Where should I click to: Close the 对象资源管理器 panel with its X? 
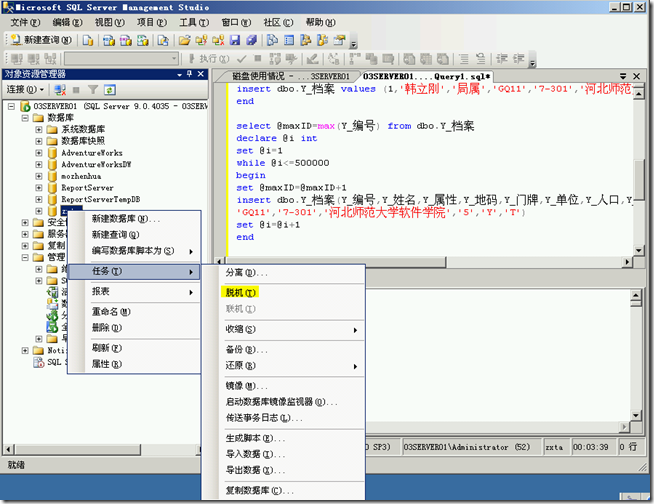point(201,74)
